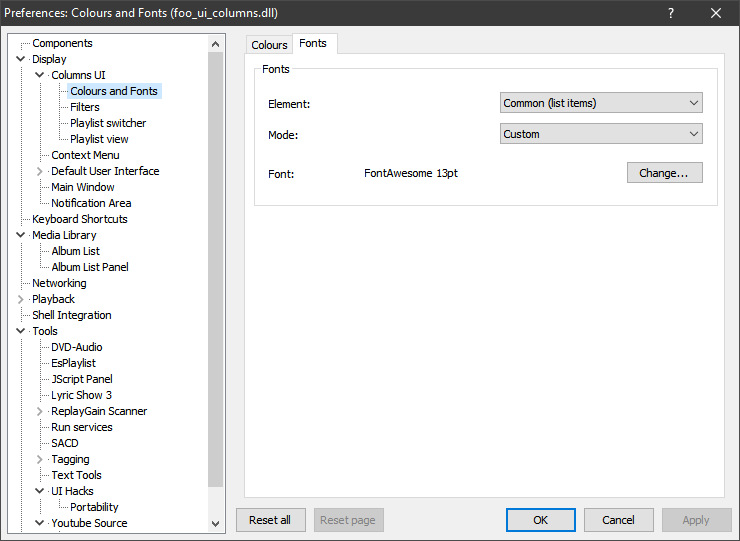Select the Album List Panel item
Screen dimensions: 740x541
(90, 267)
